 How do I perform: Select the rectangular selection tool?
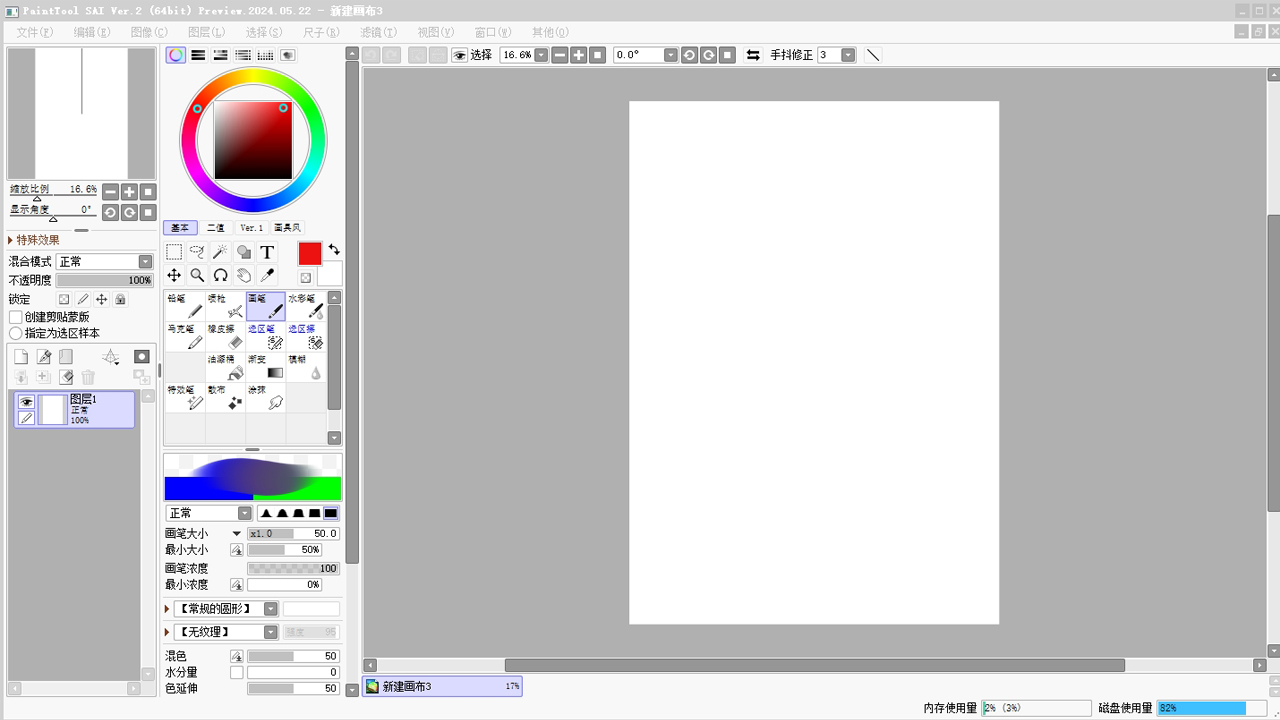(174, 252)
